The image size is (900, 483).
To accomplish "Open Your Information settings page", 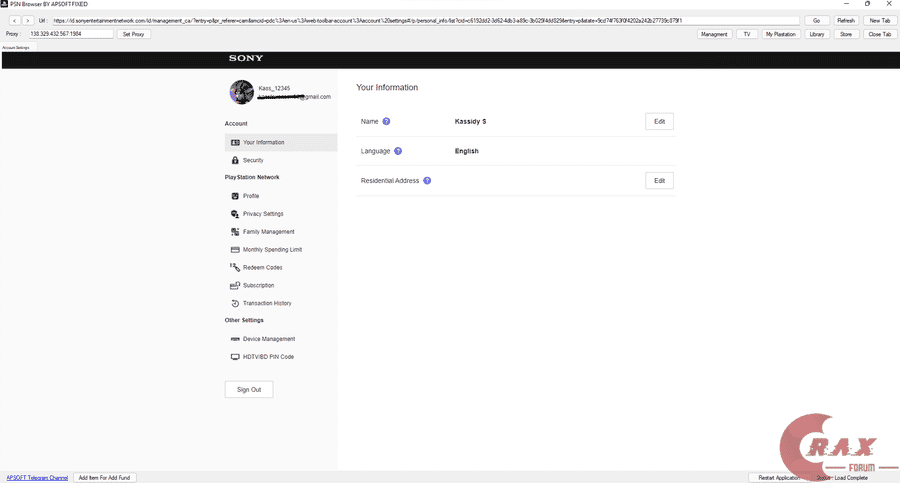I will (x=281, y=142).
